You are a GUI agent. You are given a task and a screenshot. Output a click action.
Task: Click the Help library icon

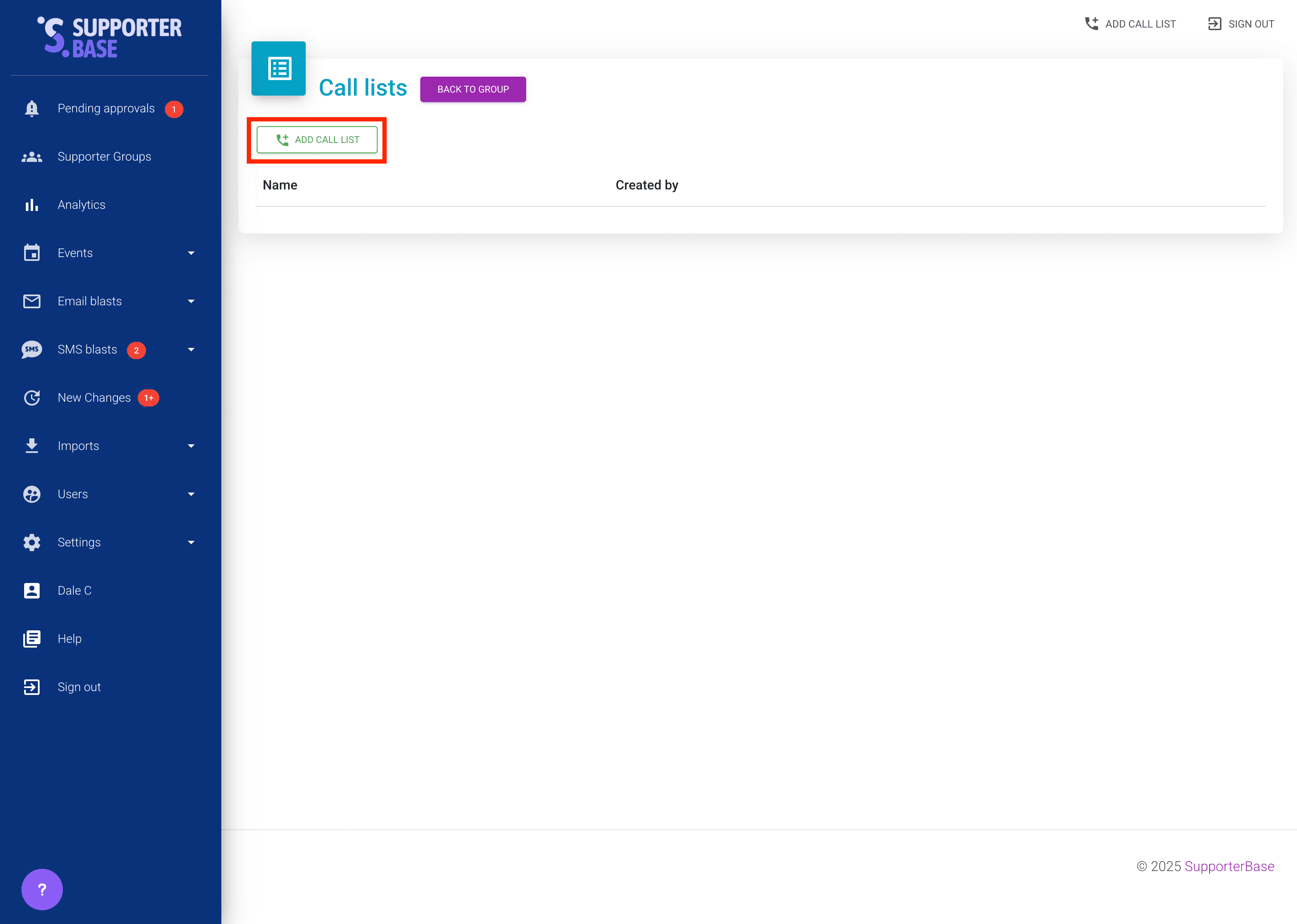(x=32, y=639)
